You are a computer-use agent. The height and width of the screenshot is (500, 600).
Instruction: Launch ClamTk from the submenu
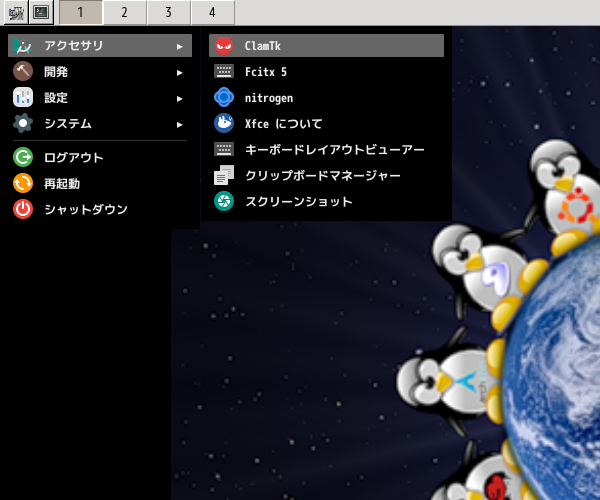[x=326, y=46]
